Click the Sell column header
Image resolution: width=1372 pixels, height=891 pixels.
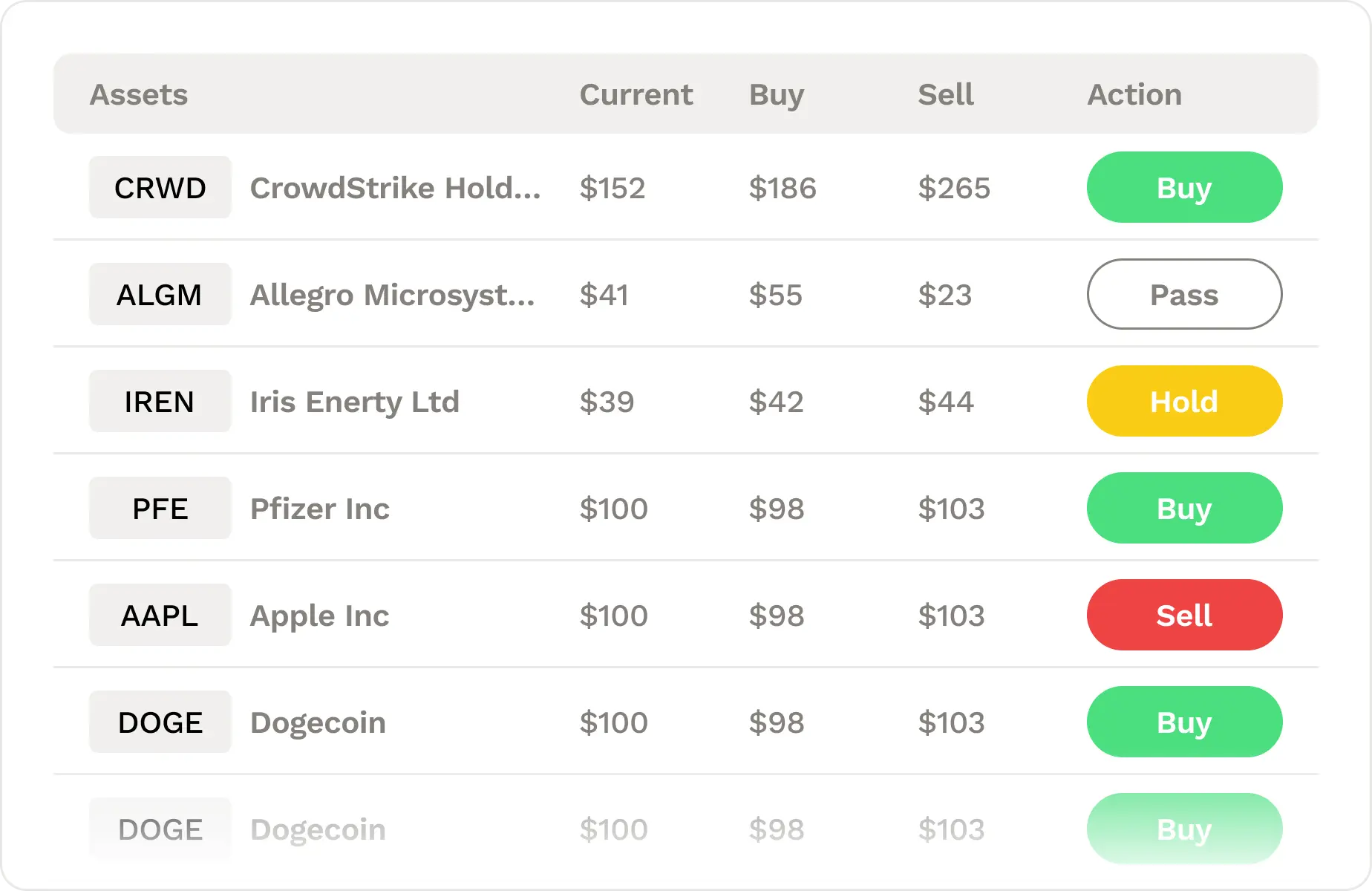click(945, 94)
